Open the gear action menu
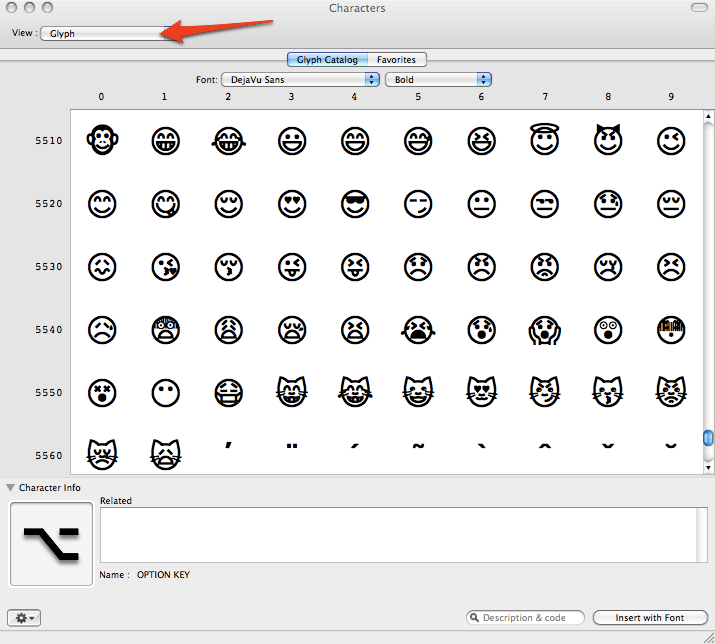This screenshot has width=715, height=644. pyautogui.click(x=24, y=618)
